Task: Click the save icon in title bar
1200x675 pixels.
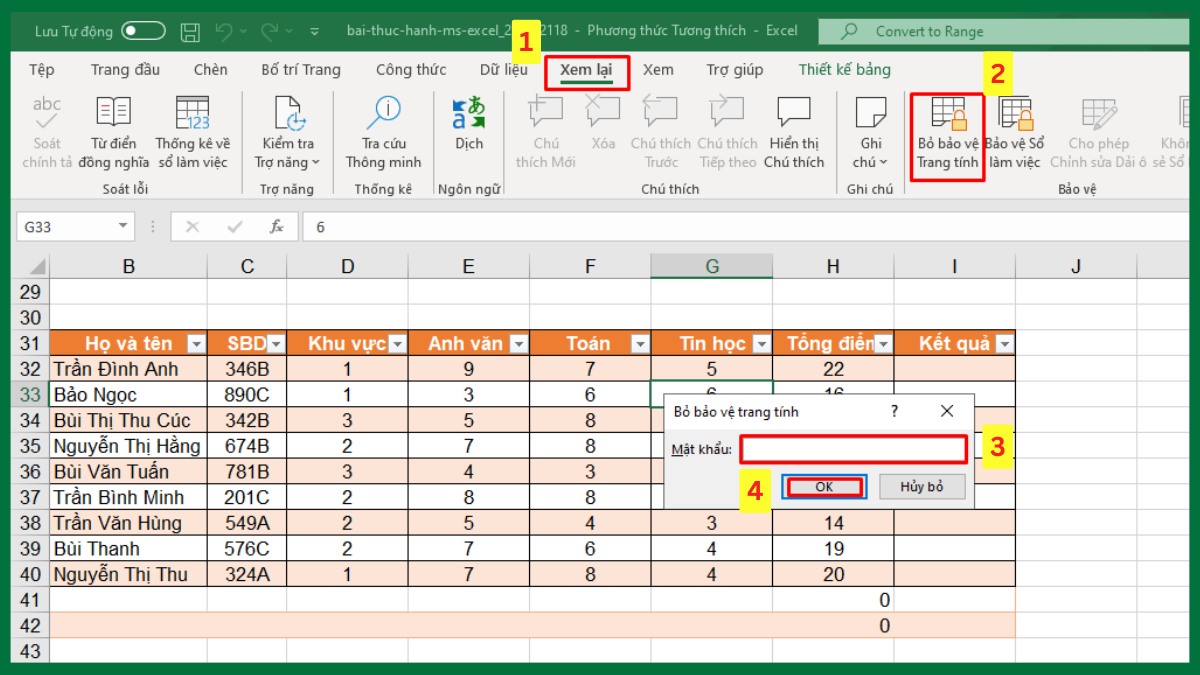Action: (x=190, y=31)
